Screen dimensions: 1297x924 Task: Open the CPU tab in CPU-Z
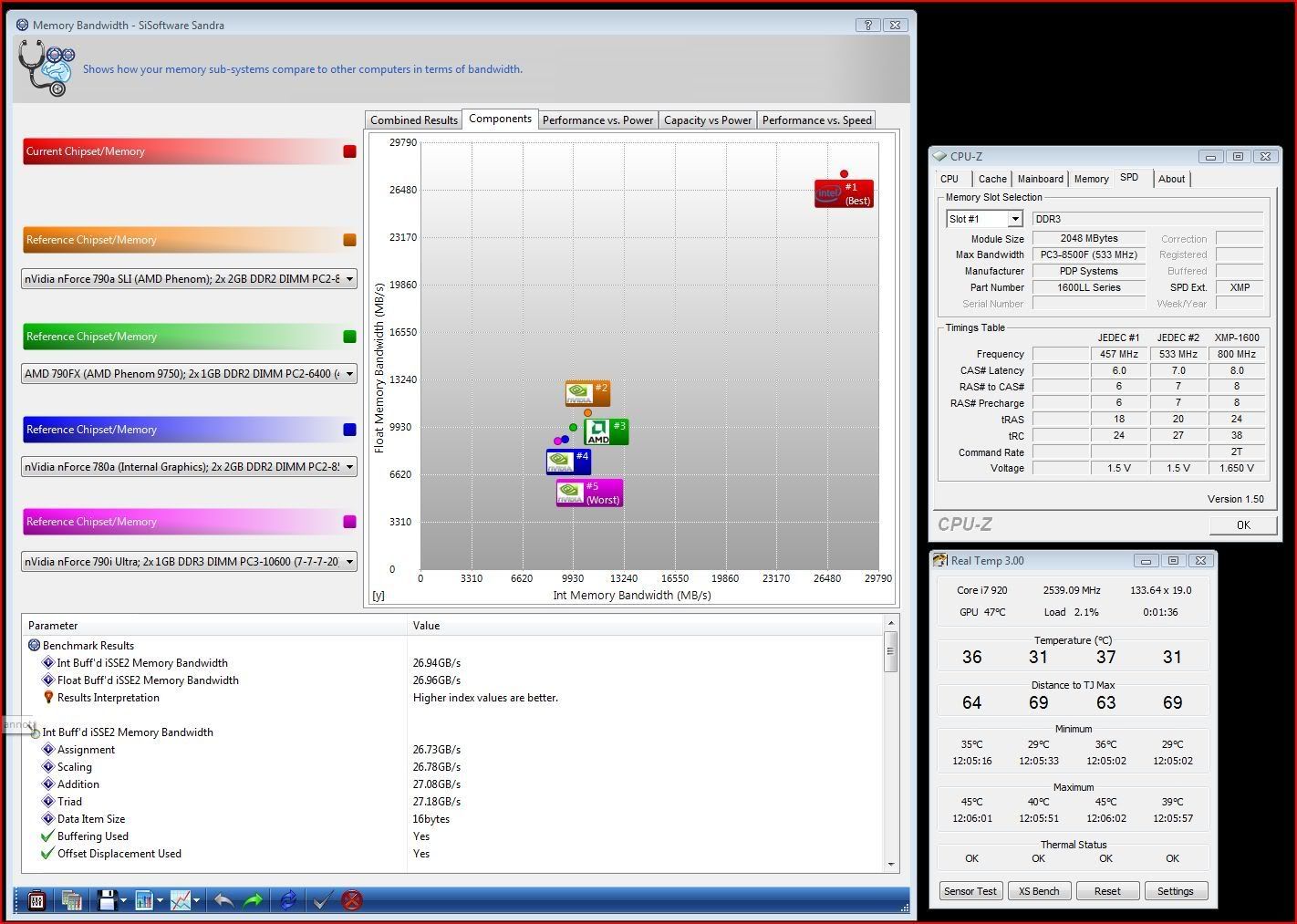tap(949, 180)
